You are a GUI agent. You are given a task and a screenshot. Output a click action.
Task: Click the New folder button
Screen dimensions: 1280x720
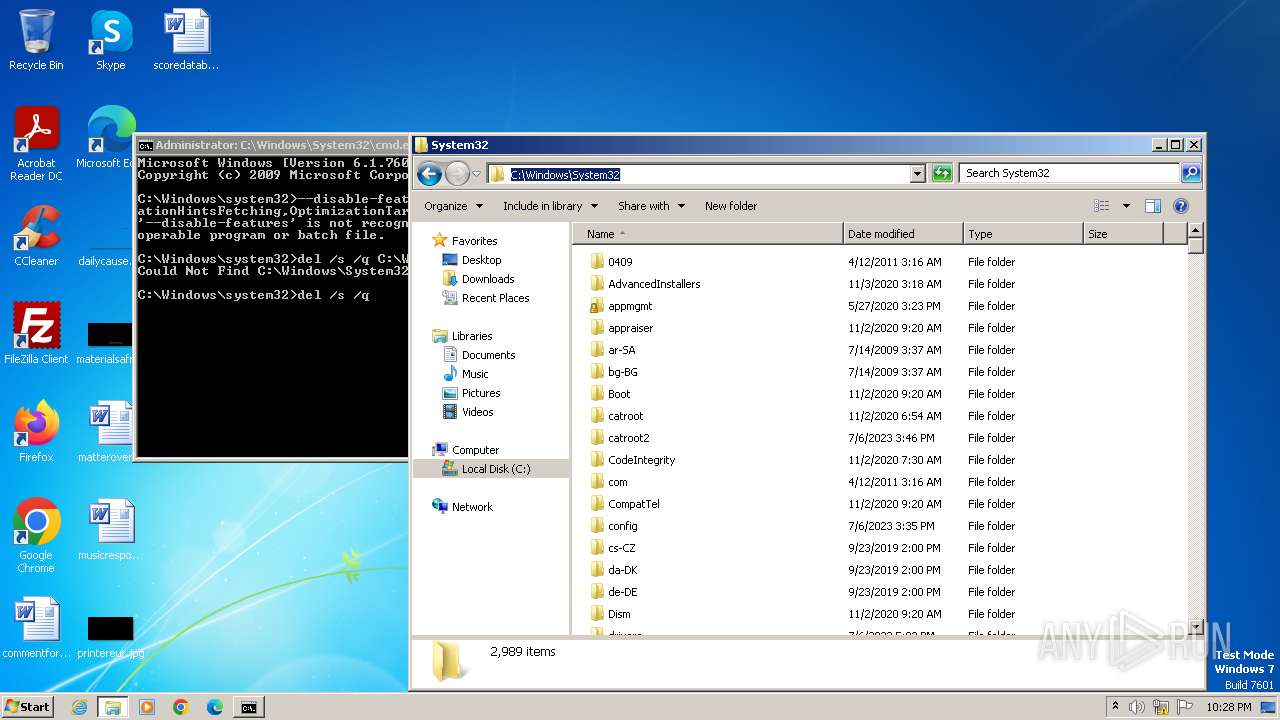pyautogui.click(x=731, y=206)
